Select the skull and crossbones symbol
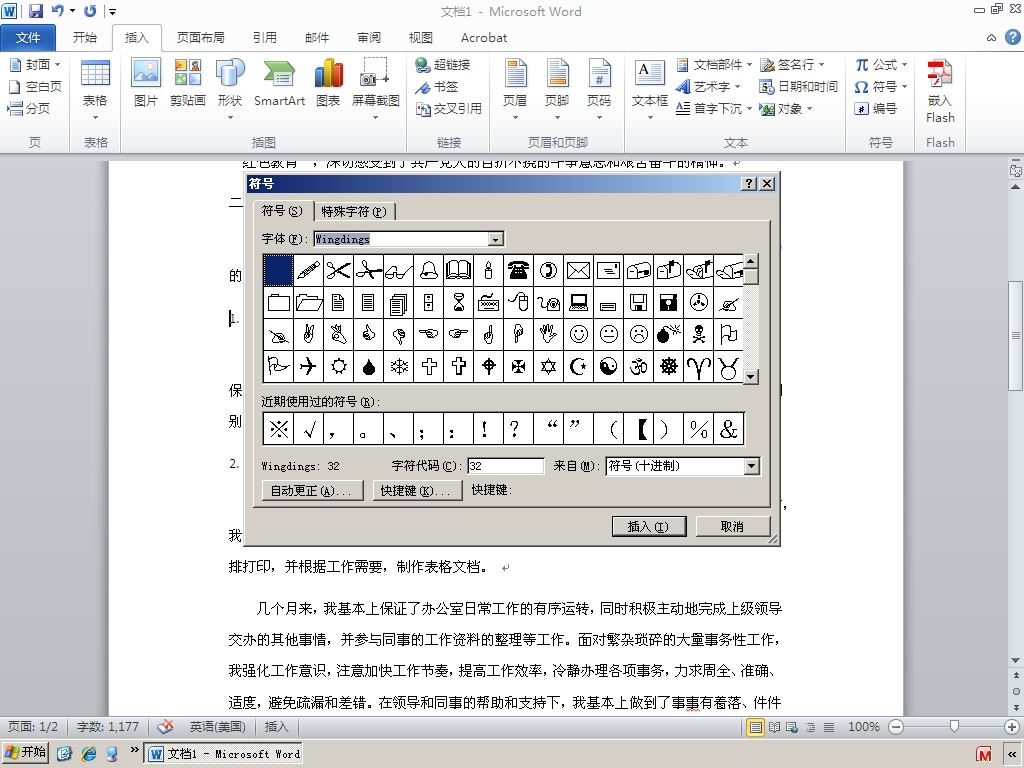Screen dimensions: 1024x768 point(699,334)
